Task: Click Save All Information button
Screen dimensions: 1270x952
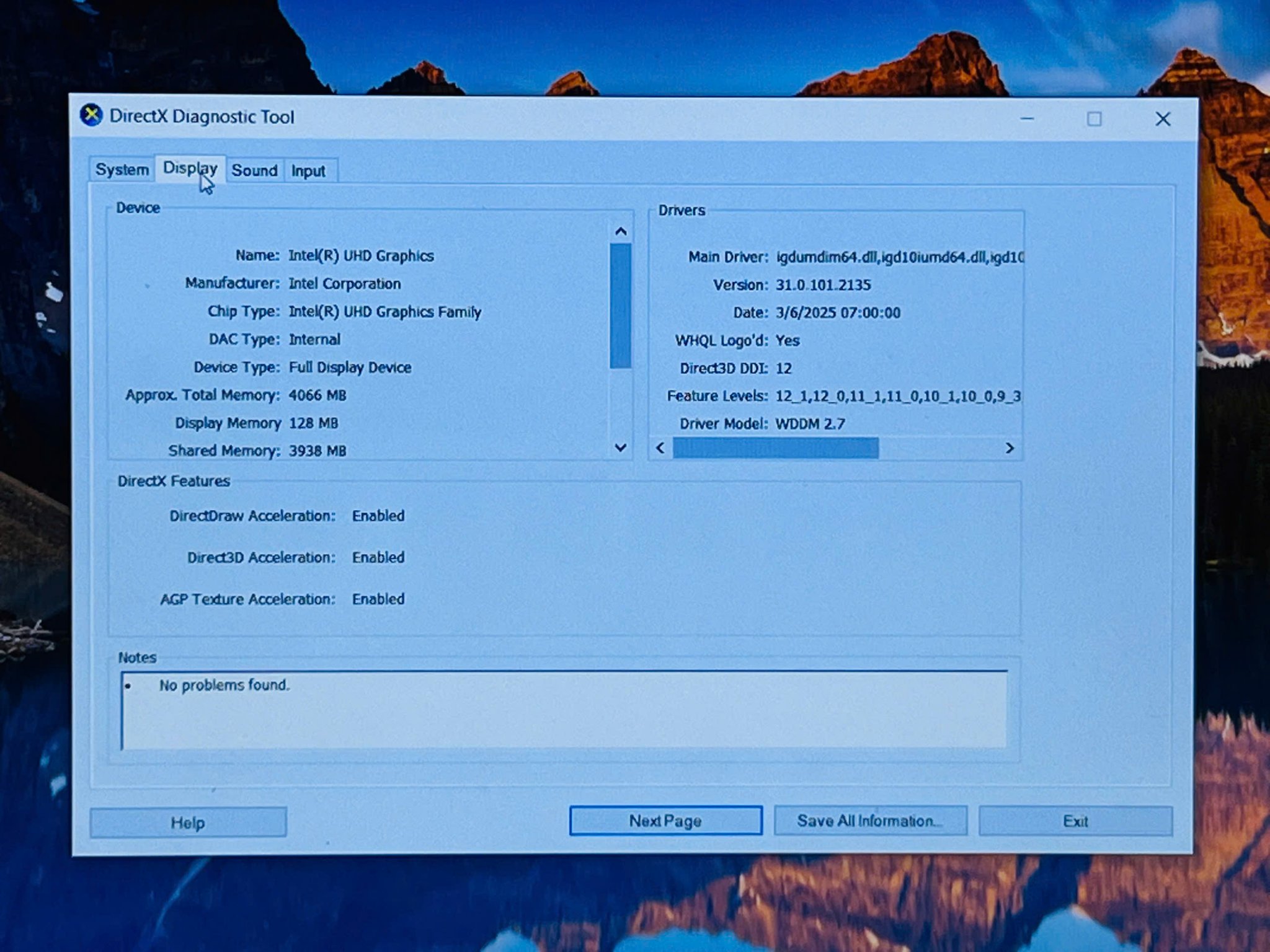Action: pos(870,821)
